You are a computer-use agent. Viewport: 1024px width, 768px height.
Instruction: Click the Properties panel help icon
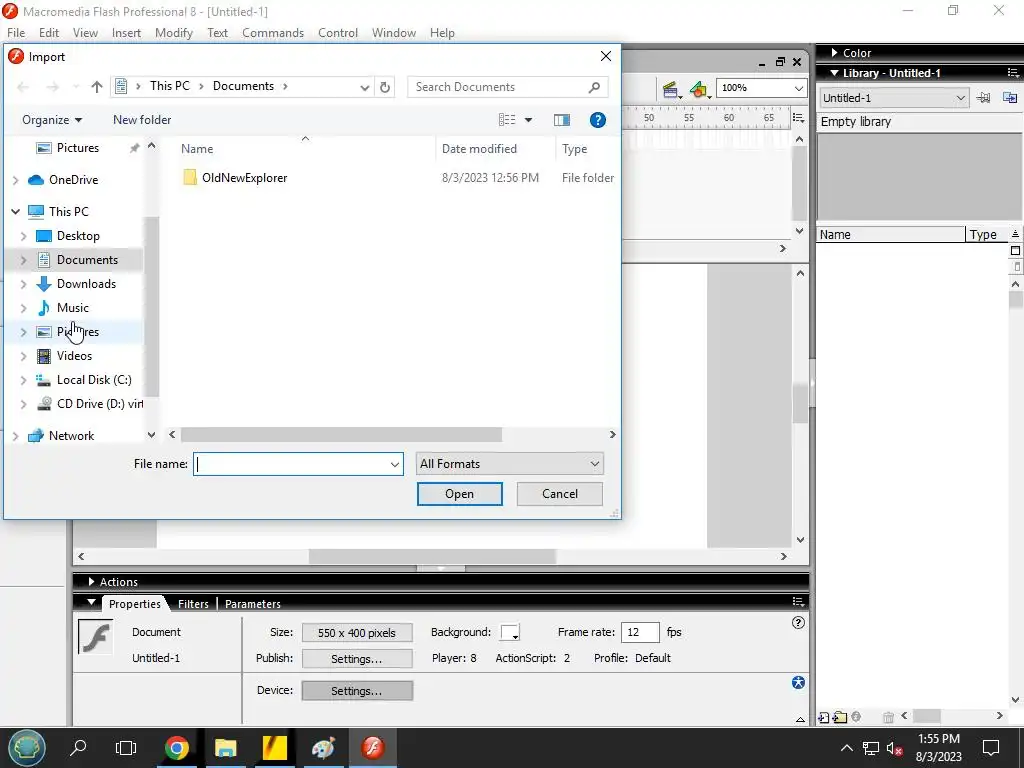coord(798,622)
